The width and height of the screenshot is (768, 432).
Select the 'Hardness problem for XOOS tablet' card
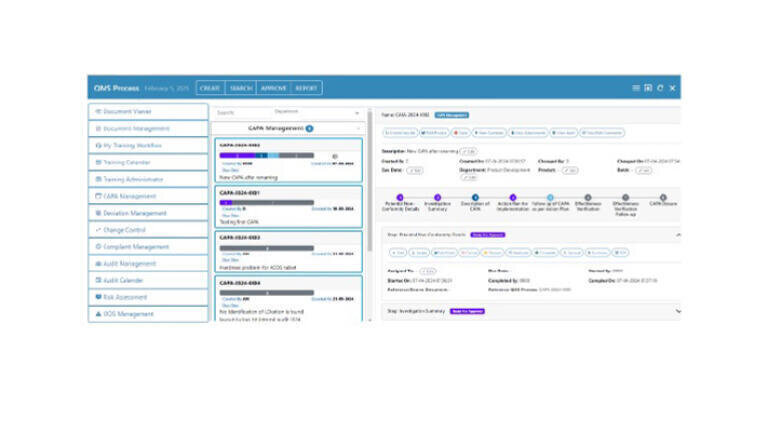[x=288, y=252]
